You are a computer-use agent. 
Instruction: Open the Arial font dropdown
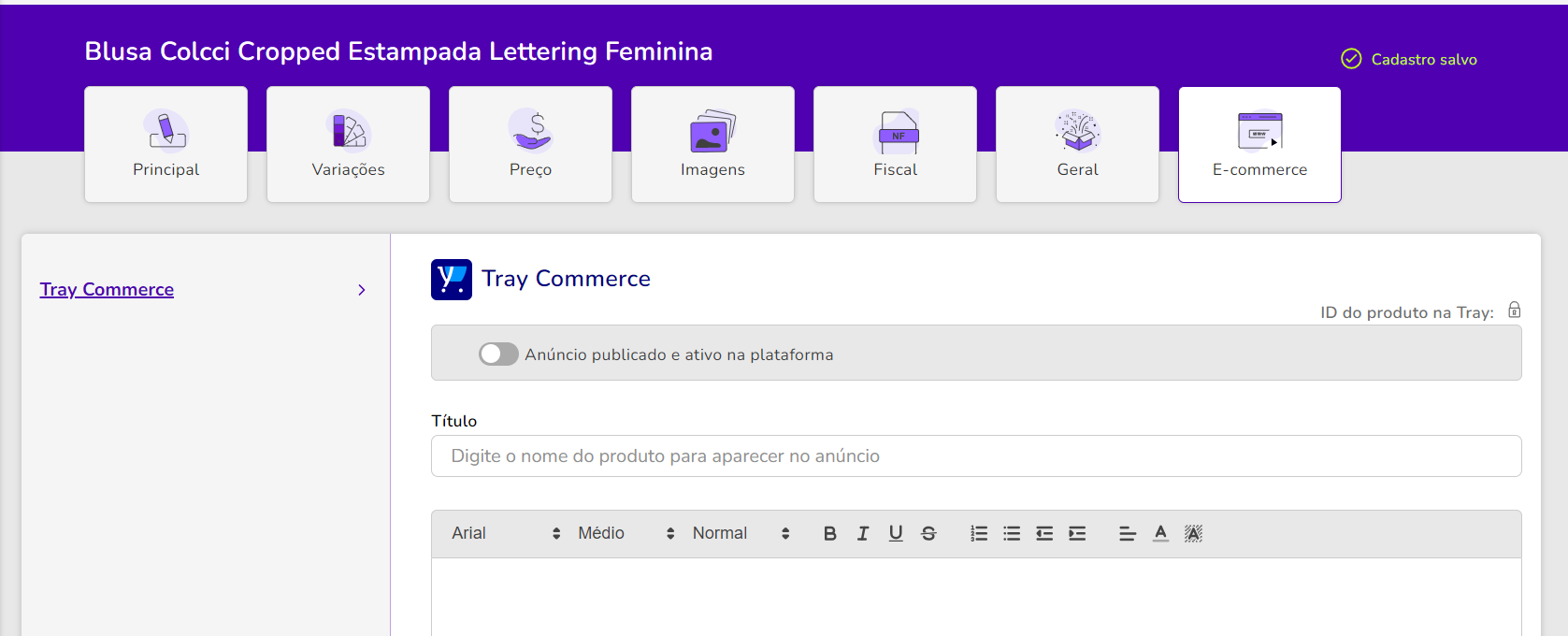coord(506,533)
